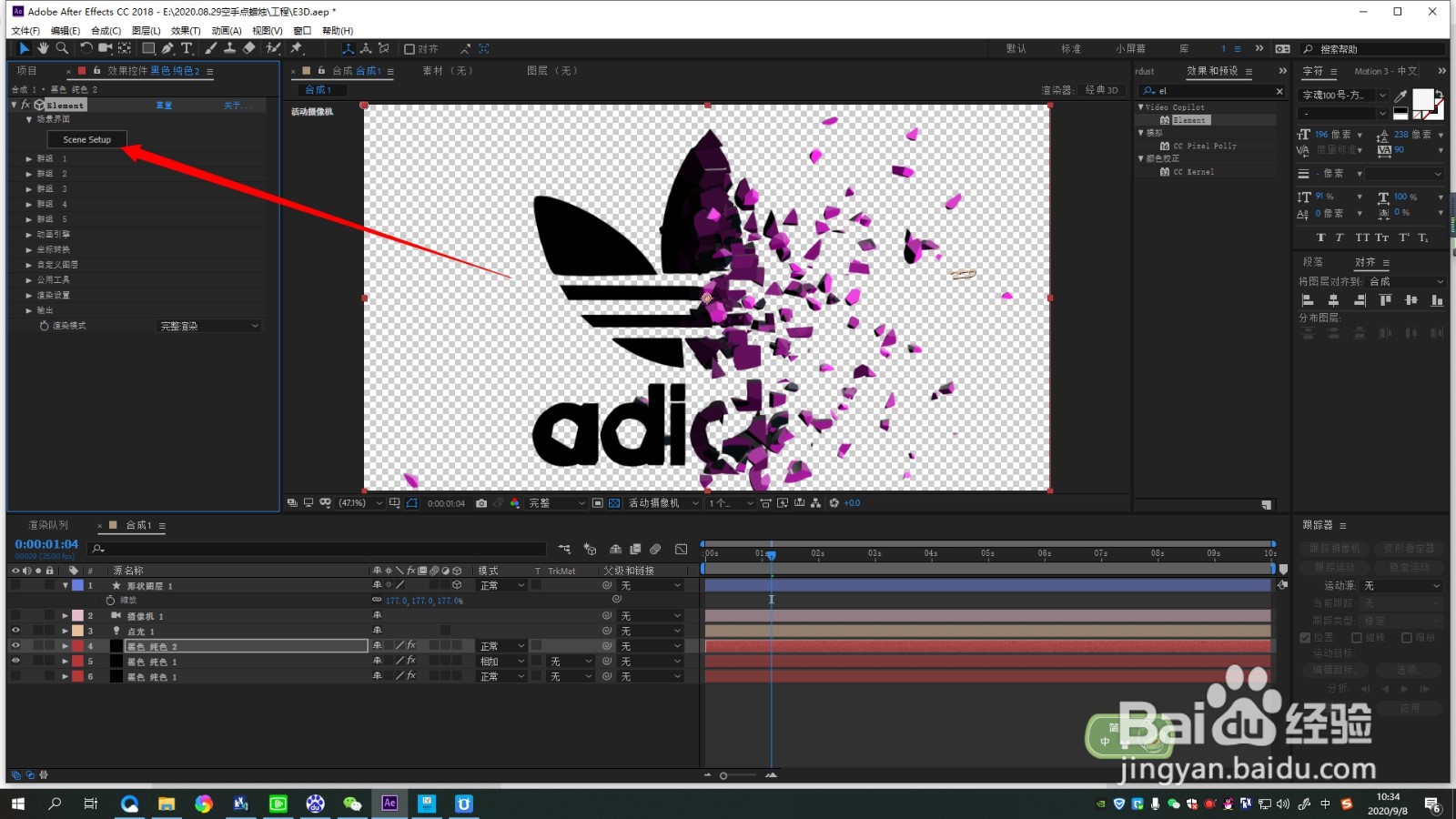
Task: Open blend mode dropdown of layer 5 (相加)
Action: [x=502, y=662]
